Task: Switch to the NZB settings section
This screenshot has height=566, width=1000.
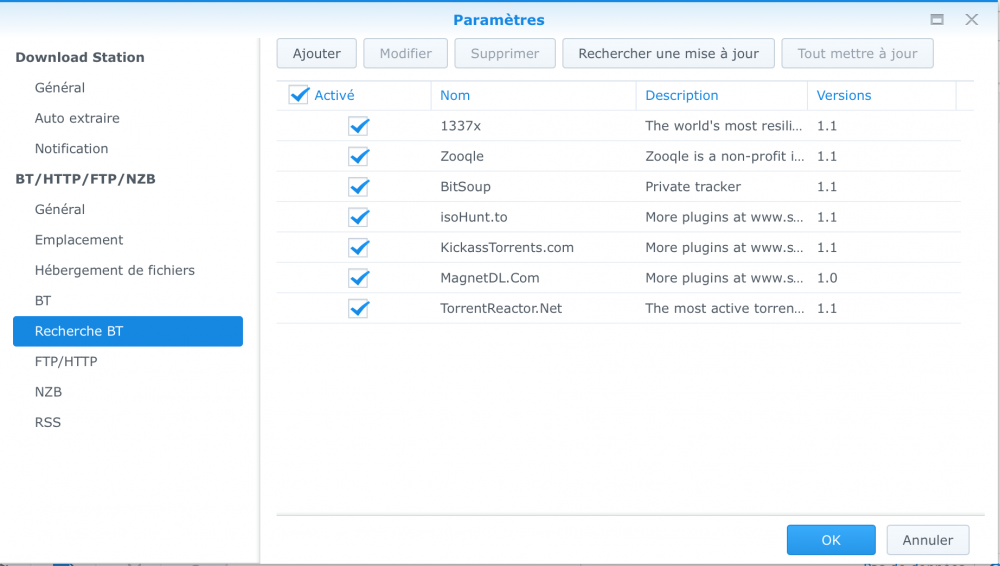Action: (48, 392)
